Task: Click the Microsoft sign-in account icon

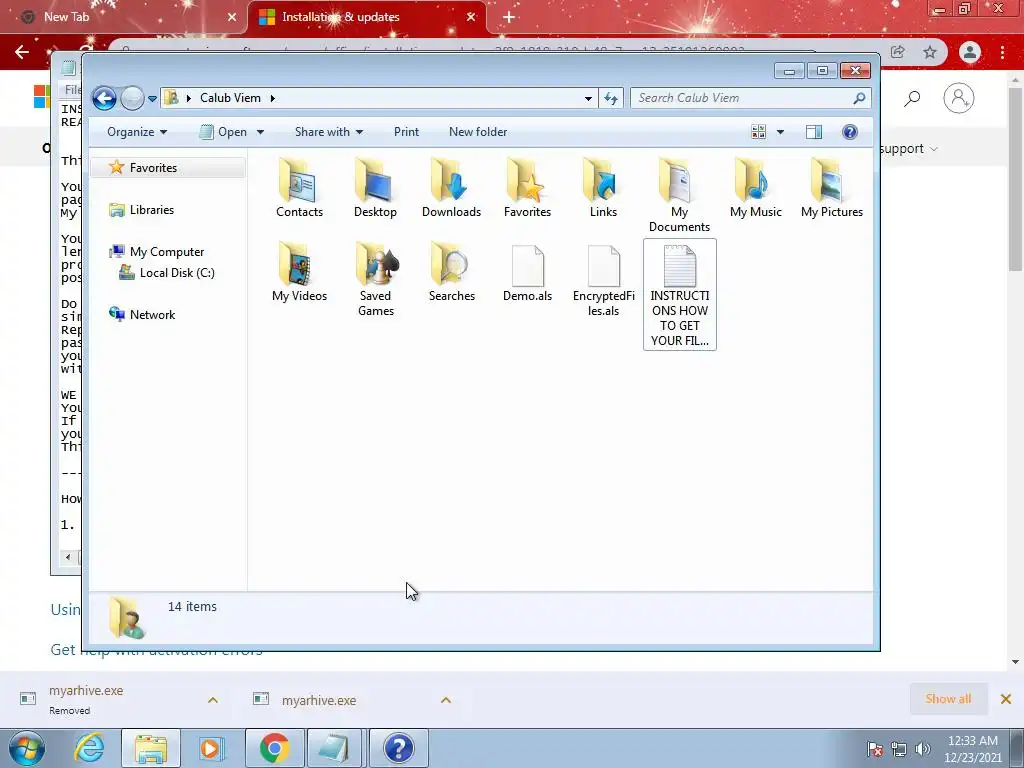Action: (959, 98)
